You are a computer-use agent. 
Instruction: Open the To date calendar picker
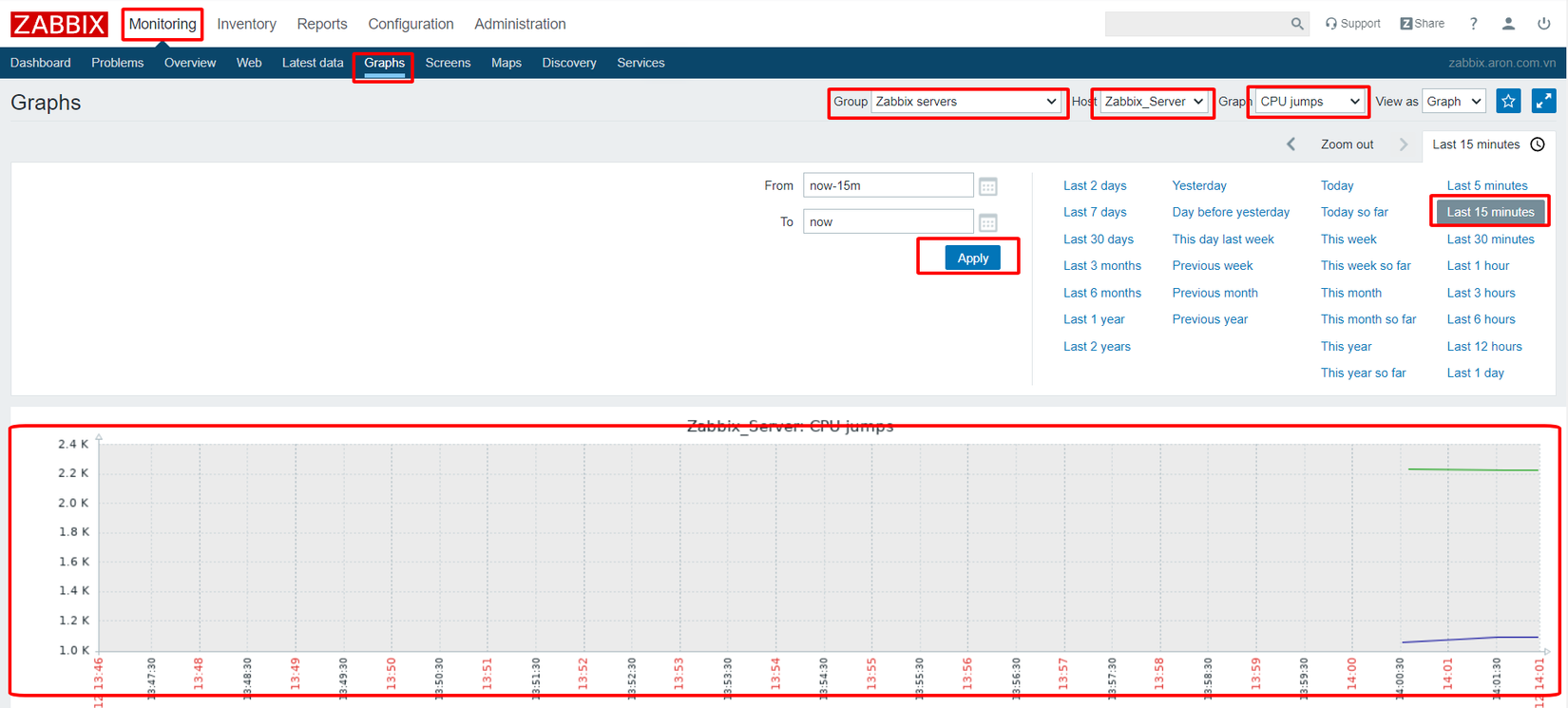(x=988, y=222)
